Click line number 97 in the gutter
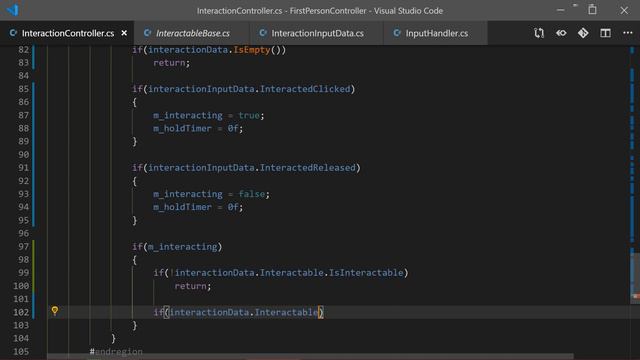Image resolution: width=640 pixels, height=360 pixels. tap(24, 247)
